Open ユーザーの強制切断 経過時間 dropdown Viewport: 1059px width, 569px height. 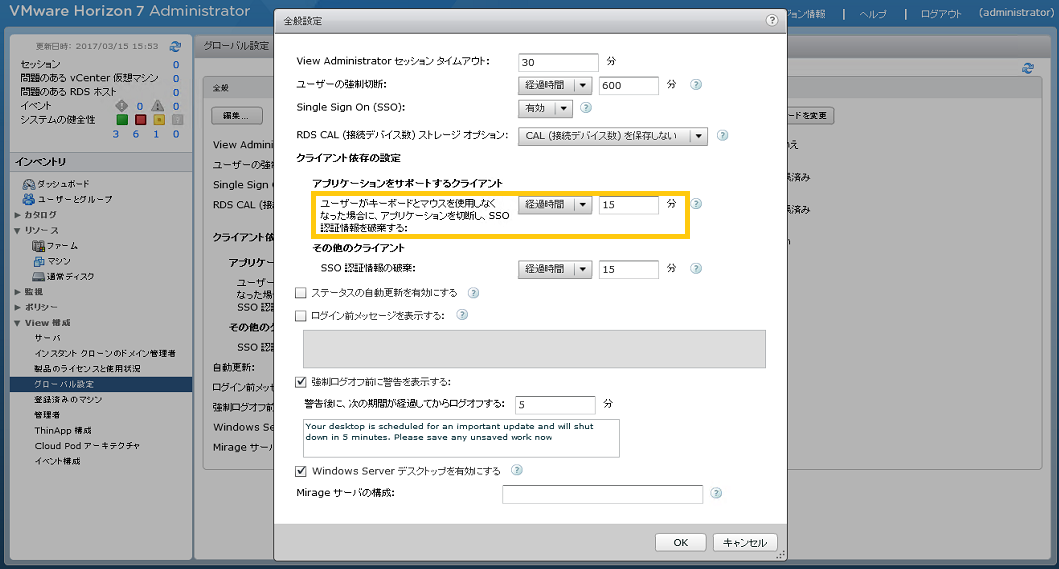[x=555, y=85]
